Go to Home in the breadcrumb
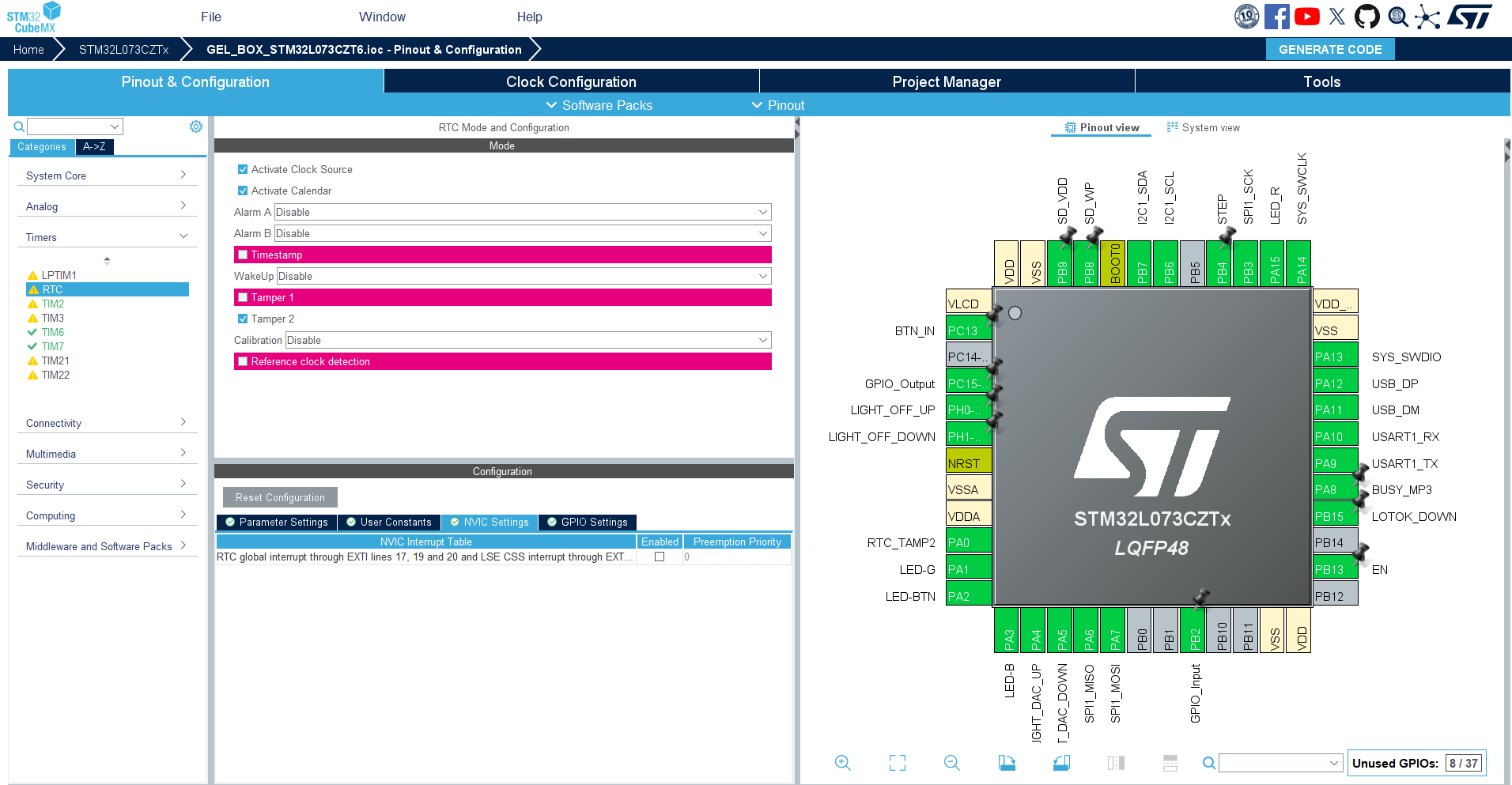The width and height of the screenshot is (1512, 785). coord(28,49)
